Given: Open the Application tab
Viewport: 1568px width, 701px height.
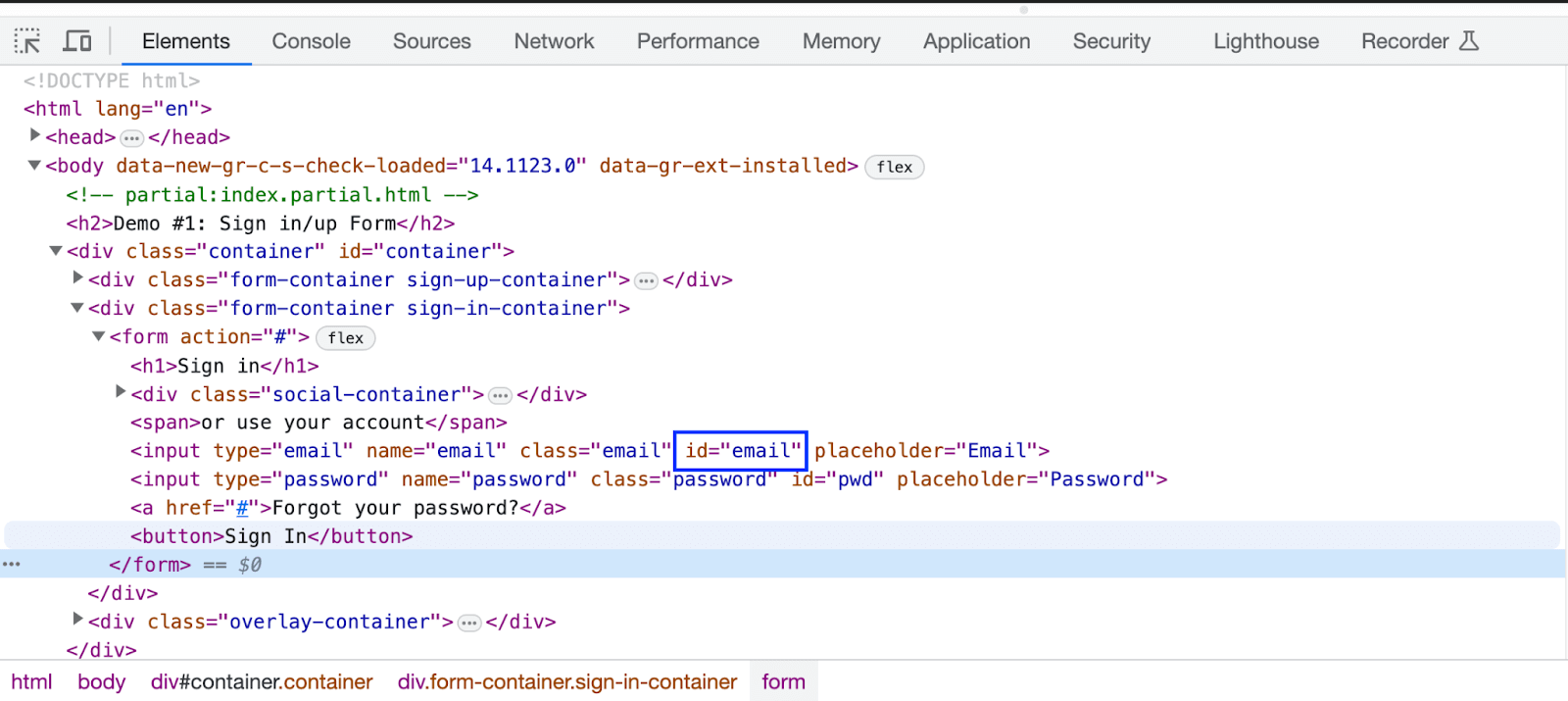Looking at the screenshot, I should [976, 41].
